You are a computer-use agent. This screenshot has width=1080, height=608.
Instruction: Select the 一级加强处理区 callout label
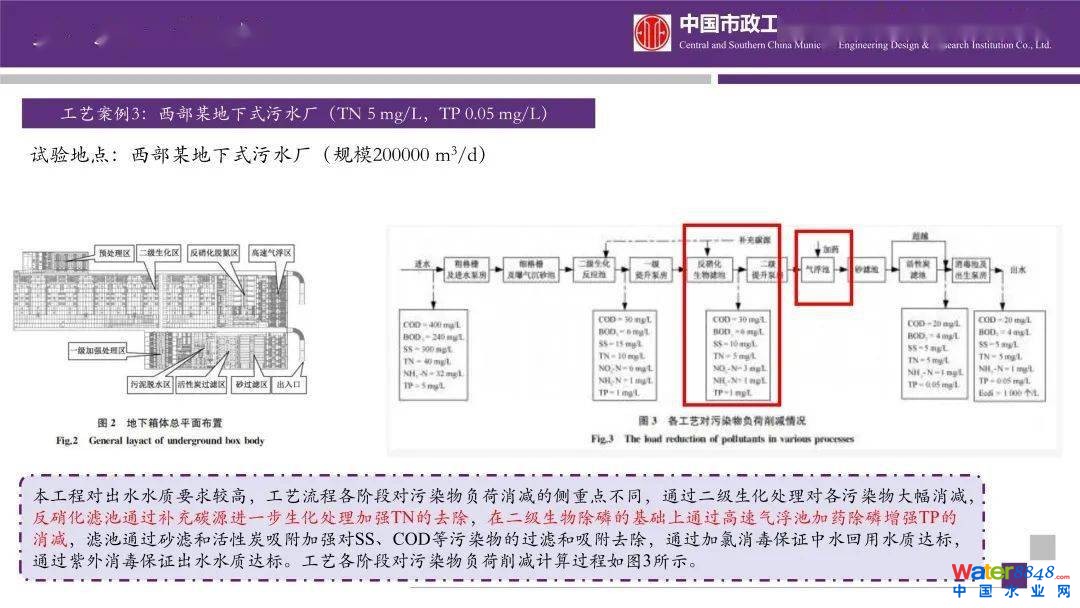[x=98, y=352]
